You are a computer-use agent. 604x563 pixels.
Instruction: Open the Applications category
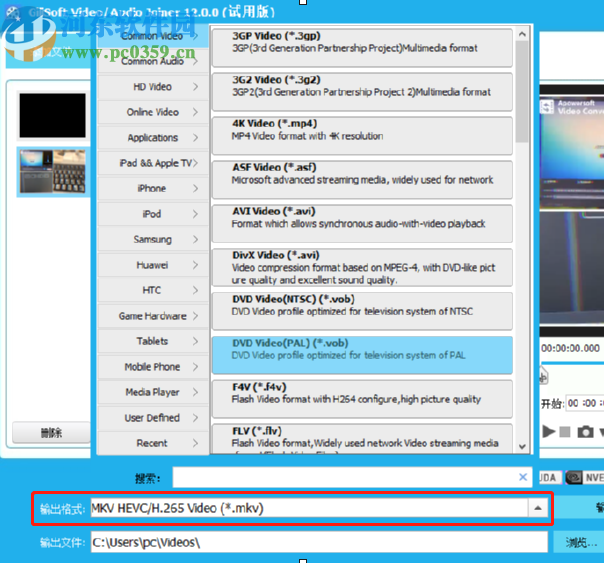[153, 137]
